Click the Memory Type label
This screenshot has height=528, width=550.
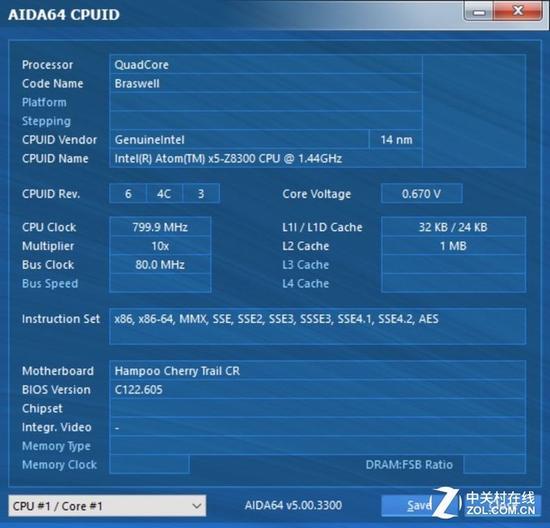coord(56,446)
